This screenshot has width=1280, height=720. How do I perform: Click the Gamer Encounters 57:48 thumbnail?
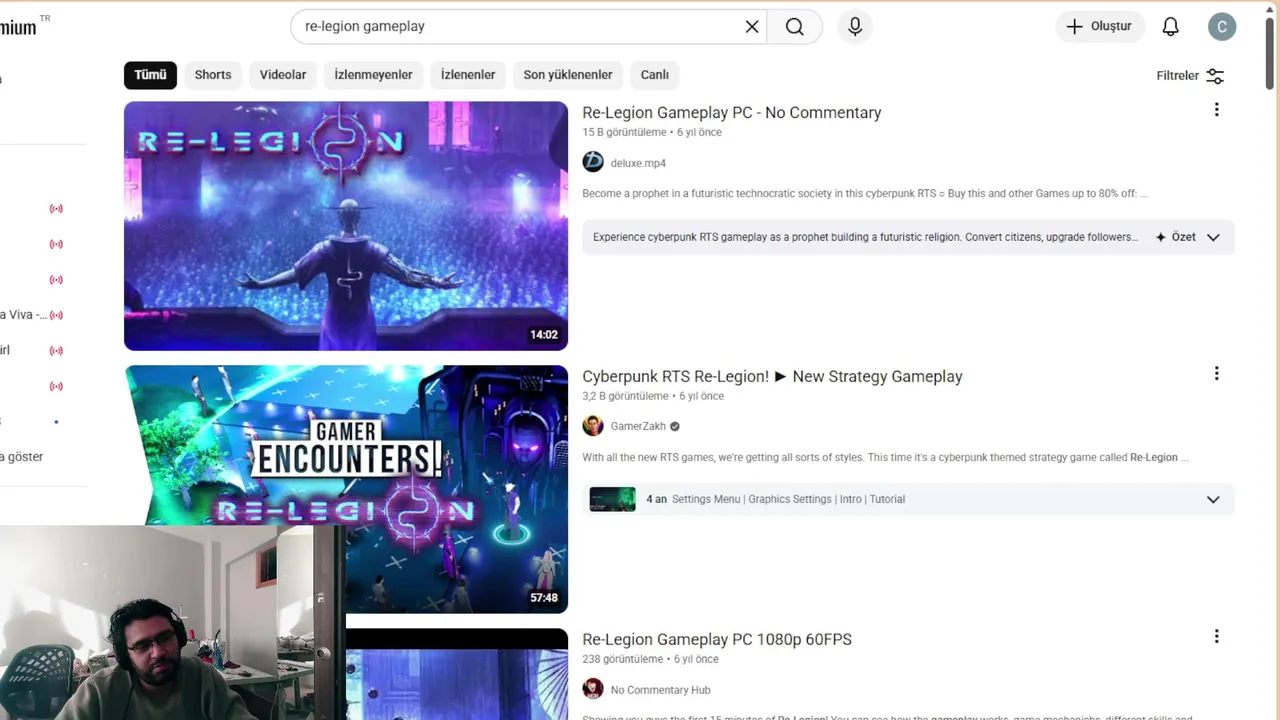pyautogui.click(x=346, y=489)
